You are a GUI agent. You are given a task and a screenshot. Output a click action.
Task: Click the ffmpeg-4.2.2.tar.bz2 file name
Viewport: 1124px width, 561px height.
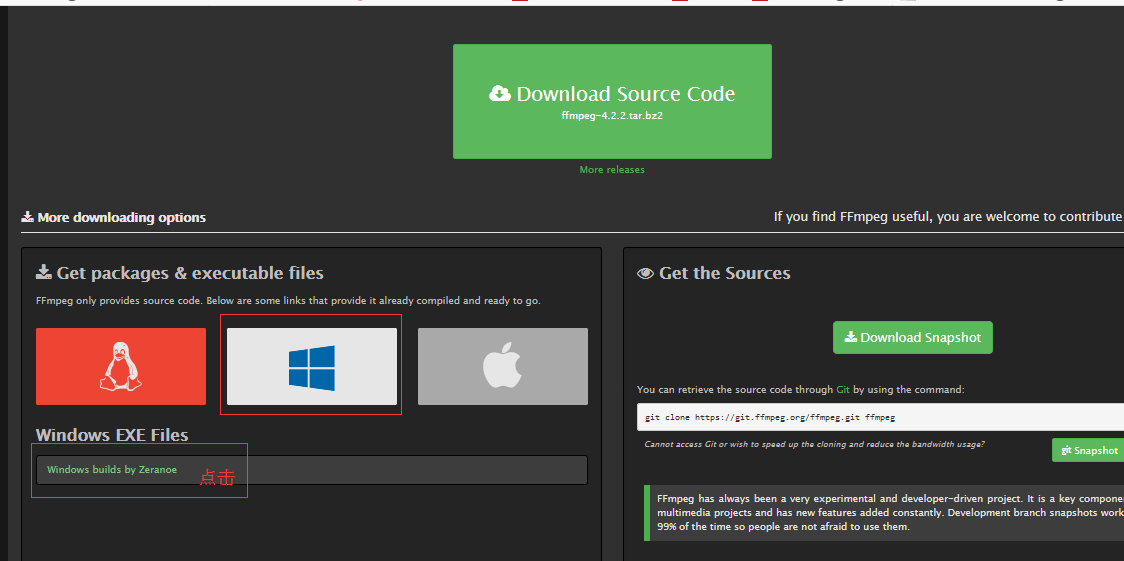point(611,115)
